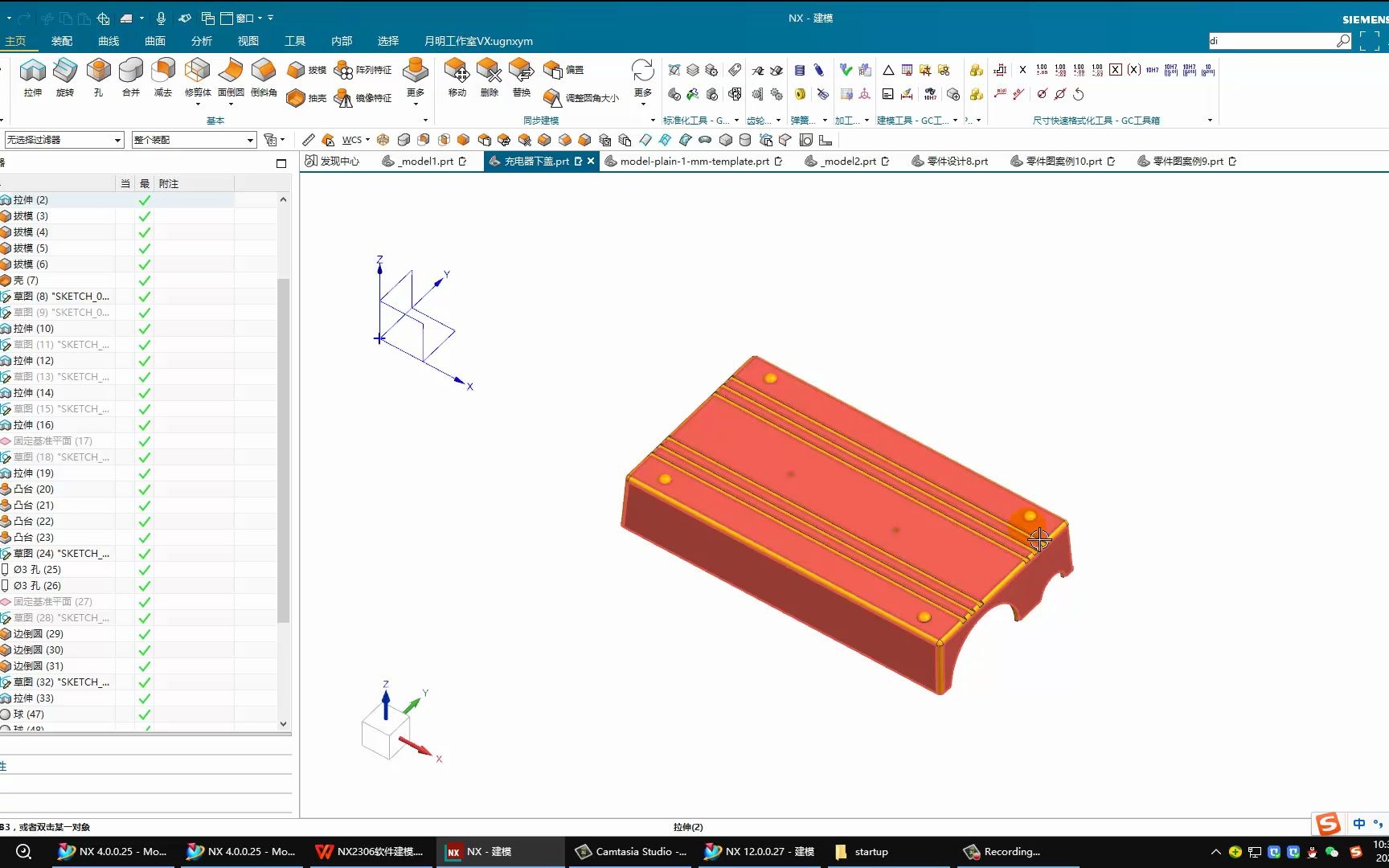The height and width of the screenshot is (868, 1389).
Task: Select the 旋转 (Revolve) tool
Action: point(65,78)
